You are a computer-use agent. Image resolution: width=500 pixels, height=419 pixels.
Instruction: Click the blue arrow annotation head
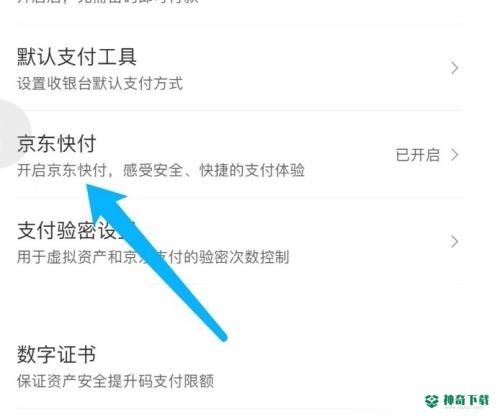pos(104,202)
